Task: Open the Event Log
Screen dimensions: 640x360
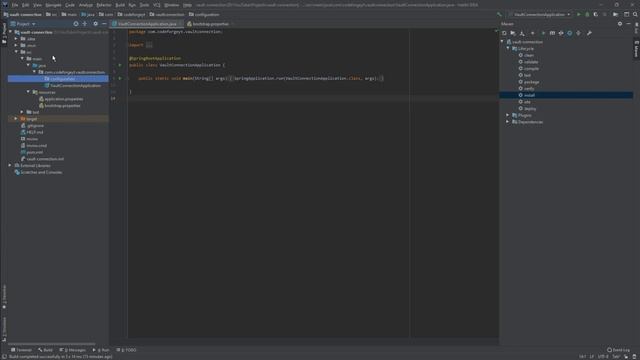Action: click(x=619, y=350)
